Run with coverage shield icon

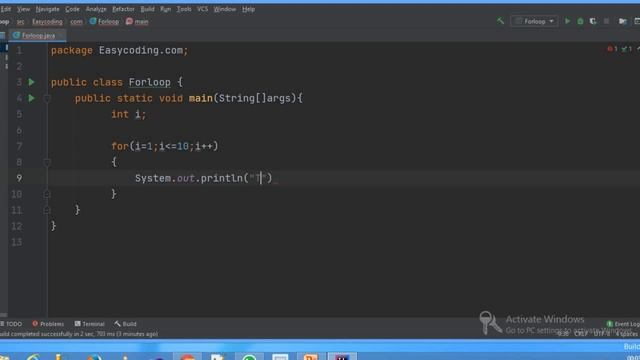(593, 21)
